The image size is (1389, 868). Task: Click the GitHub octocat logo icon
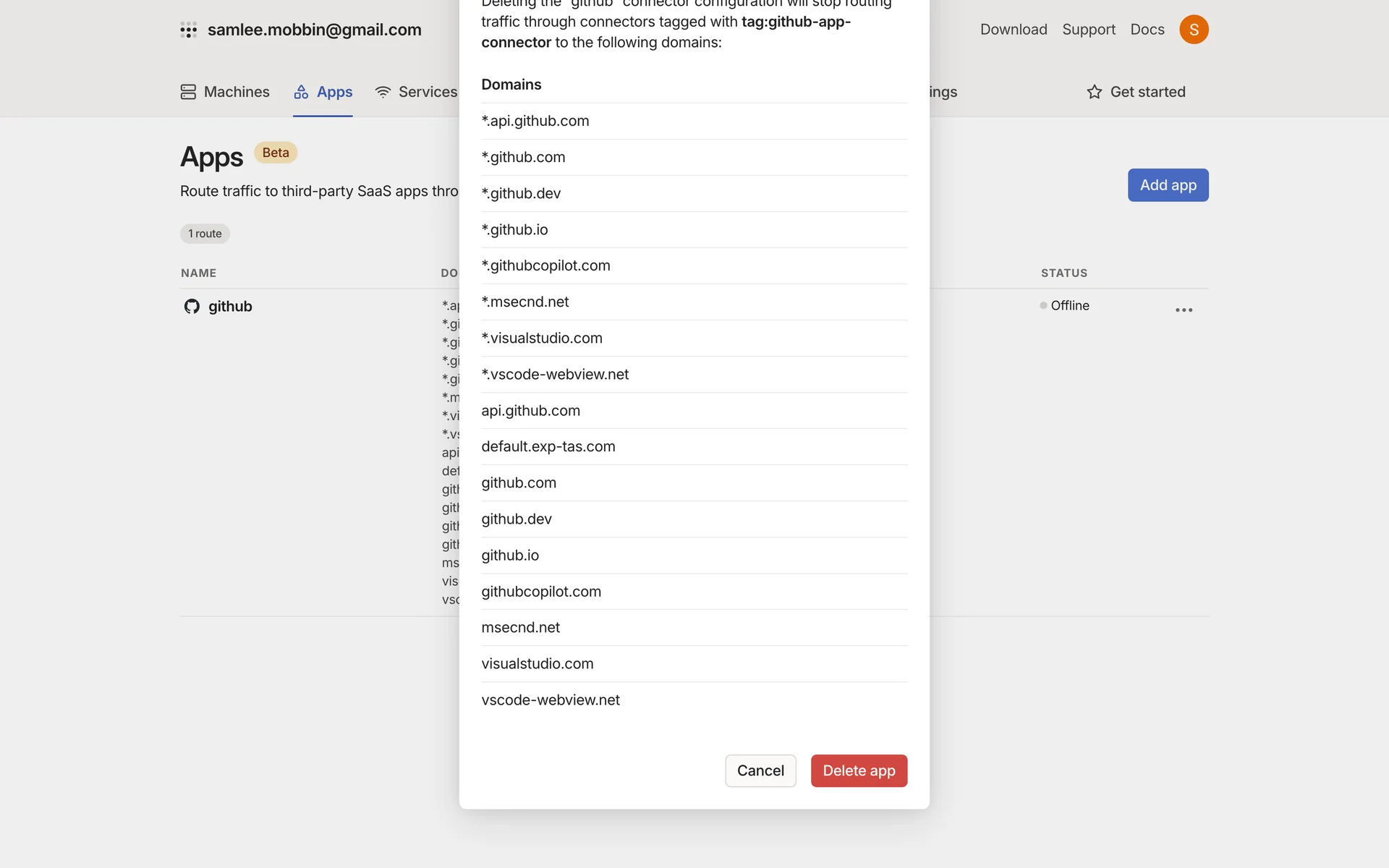[192, 307]
